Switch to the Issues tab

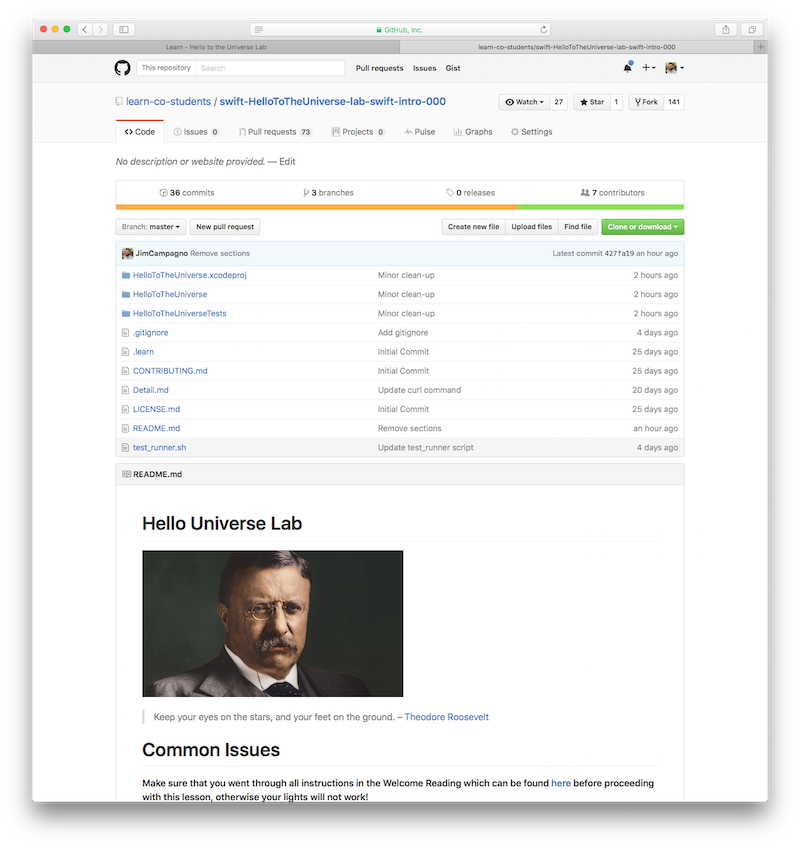tap(196, 131)
